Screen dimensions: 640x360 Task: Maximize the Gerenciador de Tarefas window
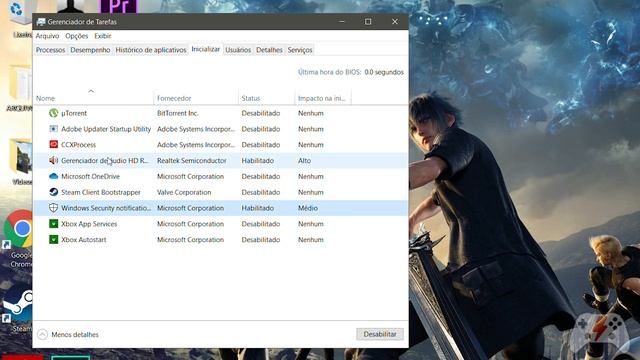(368, 22)
